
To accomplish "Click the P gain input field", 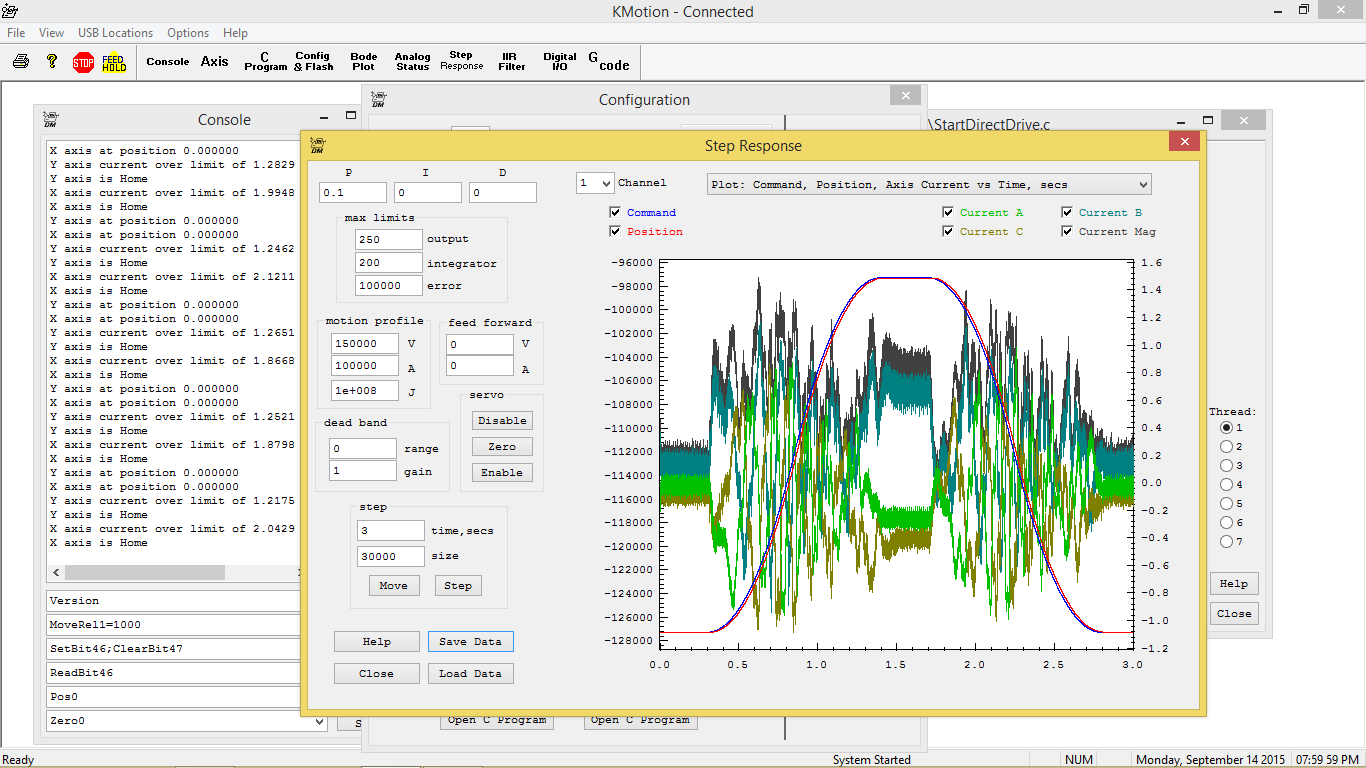I will 352,193.
